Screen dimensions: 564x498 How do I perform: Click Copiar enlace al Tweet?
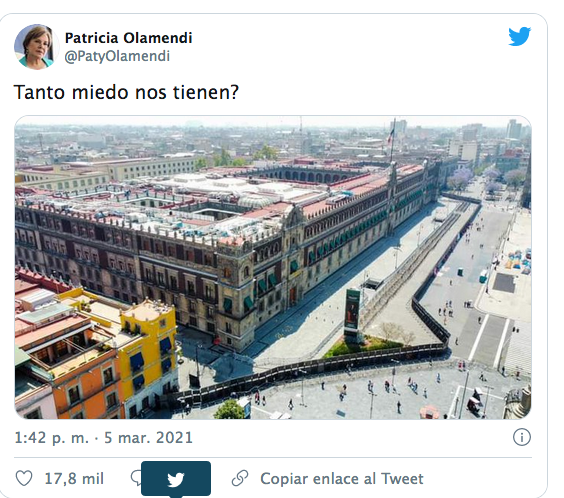[x=342, y=479]
